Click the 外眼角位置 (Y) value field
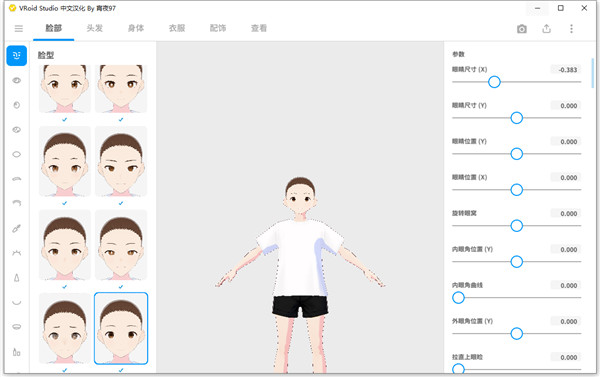The height and width of the screenshot is (377, 600). (x=566, y=322)
